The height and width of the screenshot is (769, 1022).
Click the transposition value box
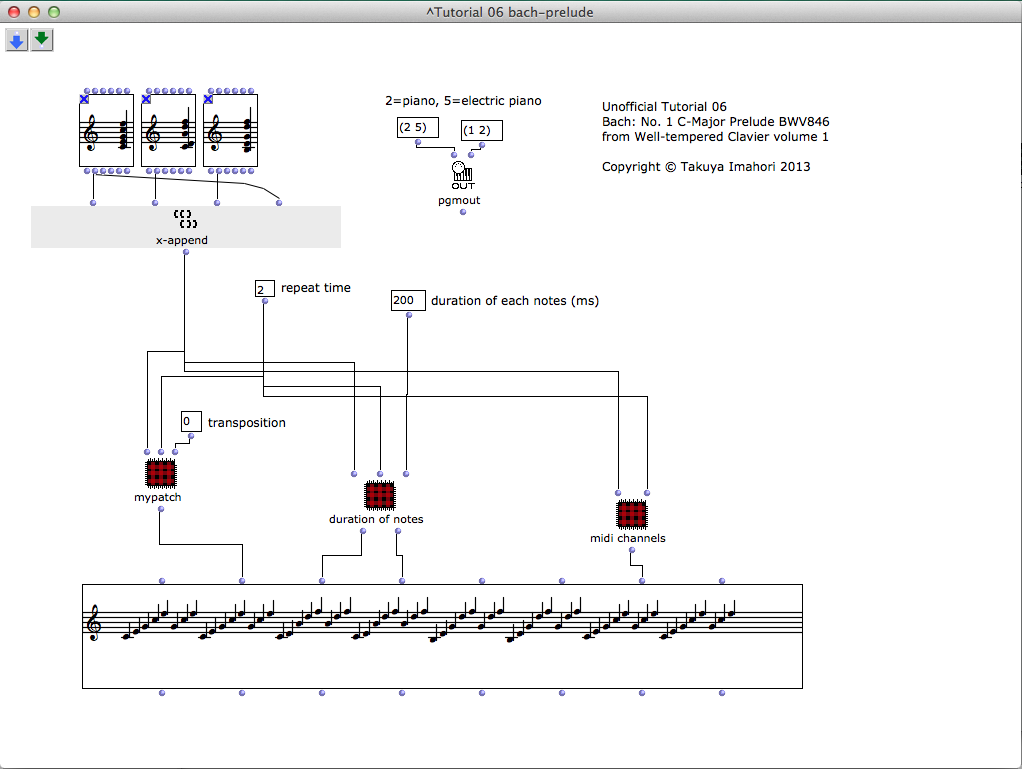tap(191, 422)
